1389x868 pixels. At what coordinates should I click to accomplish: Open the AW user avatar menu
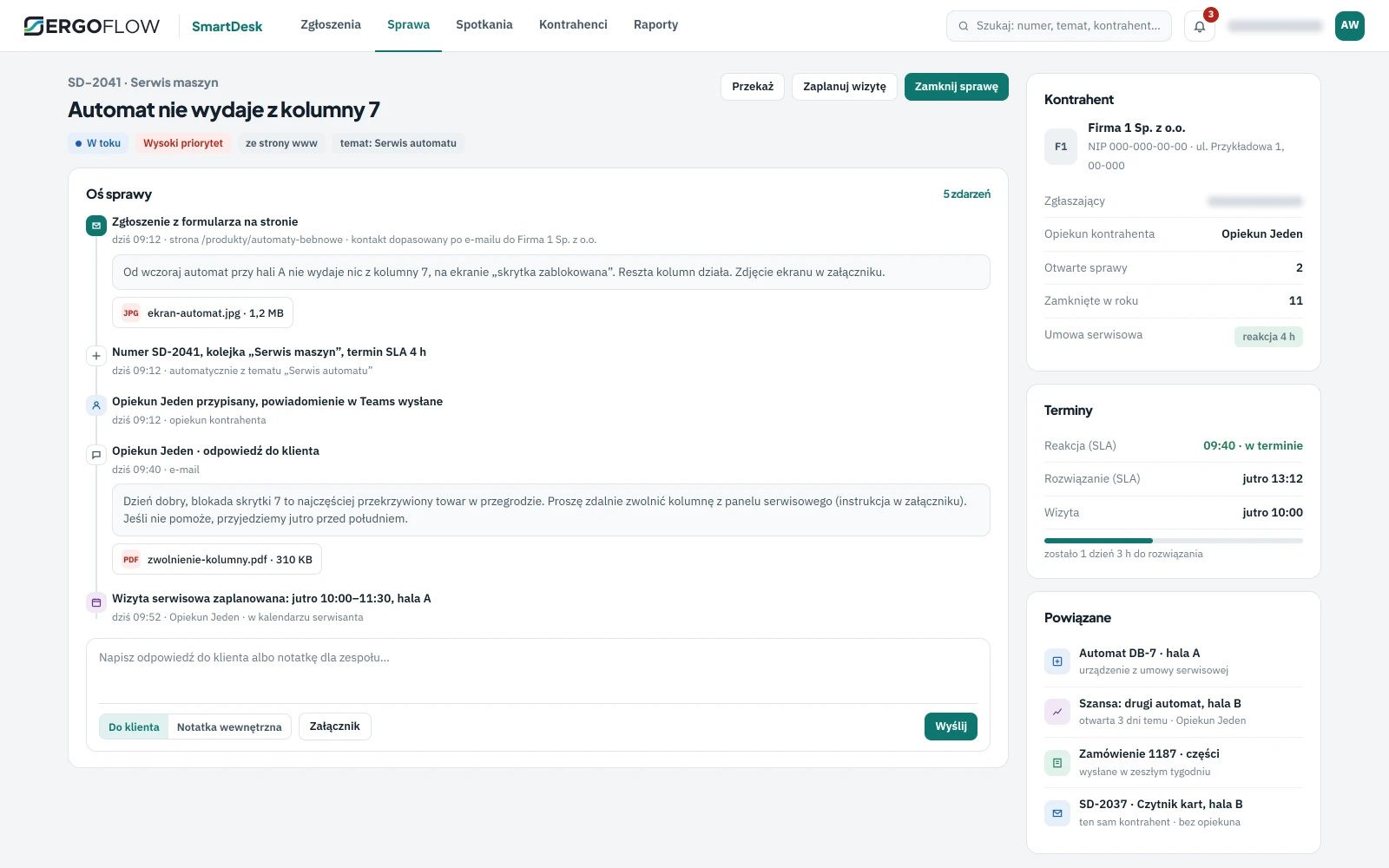coord(1350,26)
